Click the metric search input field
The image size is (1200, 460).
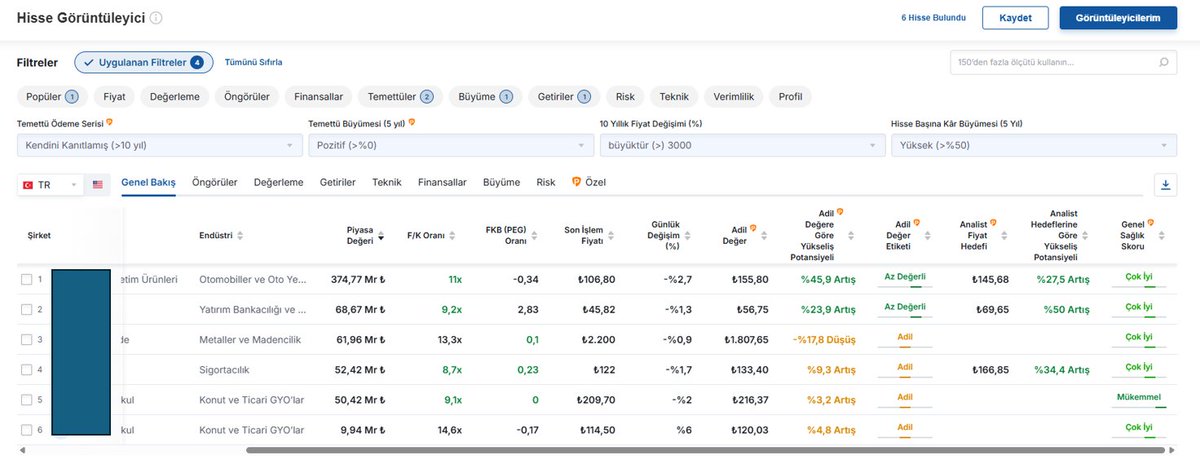[1064, 62]
